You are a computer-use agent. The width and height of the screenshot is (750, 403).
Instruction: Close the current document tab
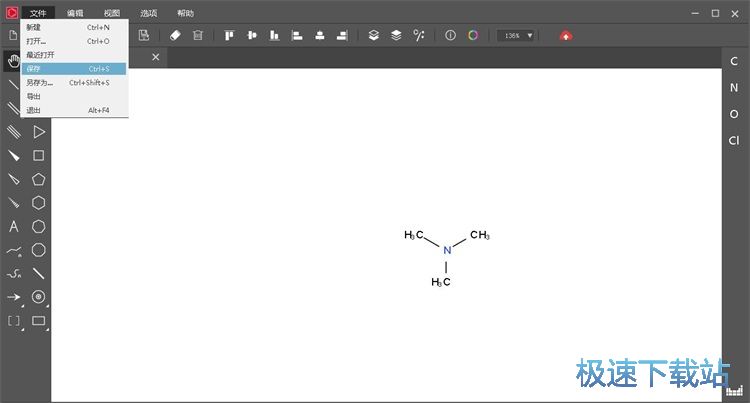(x=156, y=57)
